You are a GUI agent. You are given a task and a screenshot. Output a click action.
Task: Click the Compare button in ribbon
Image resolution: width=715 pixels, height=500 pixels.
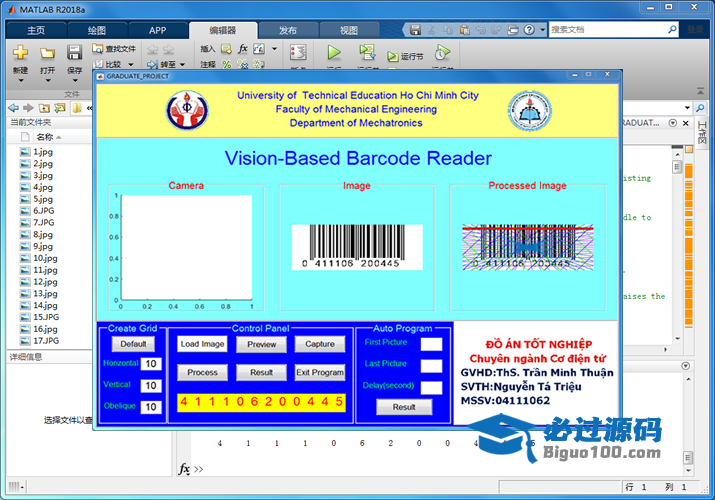[113, 64]
